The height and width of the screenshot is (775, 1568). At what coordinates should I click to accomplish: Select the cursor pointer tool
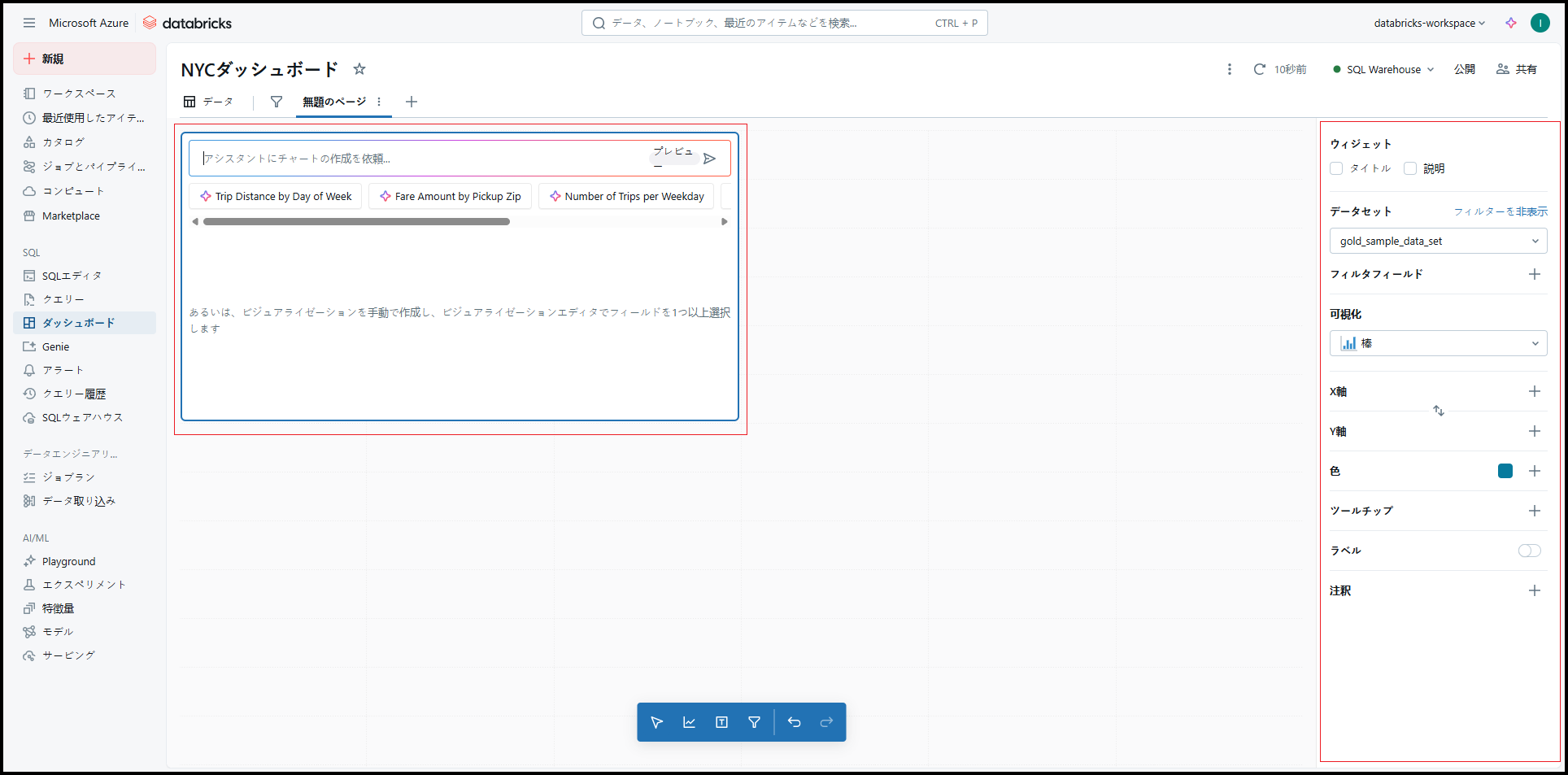tap(657, 722)
